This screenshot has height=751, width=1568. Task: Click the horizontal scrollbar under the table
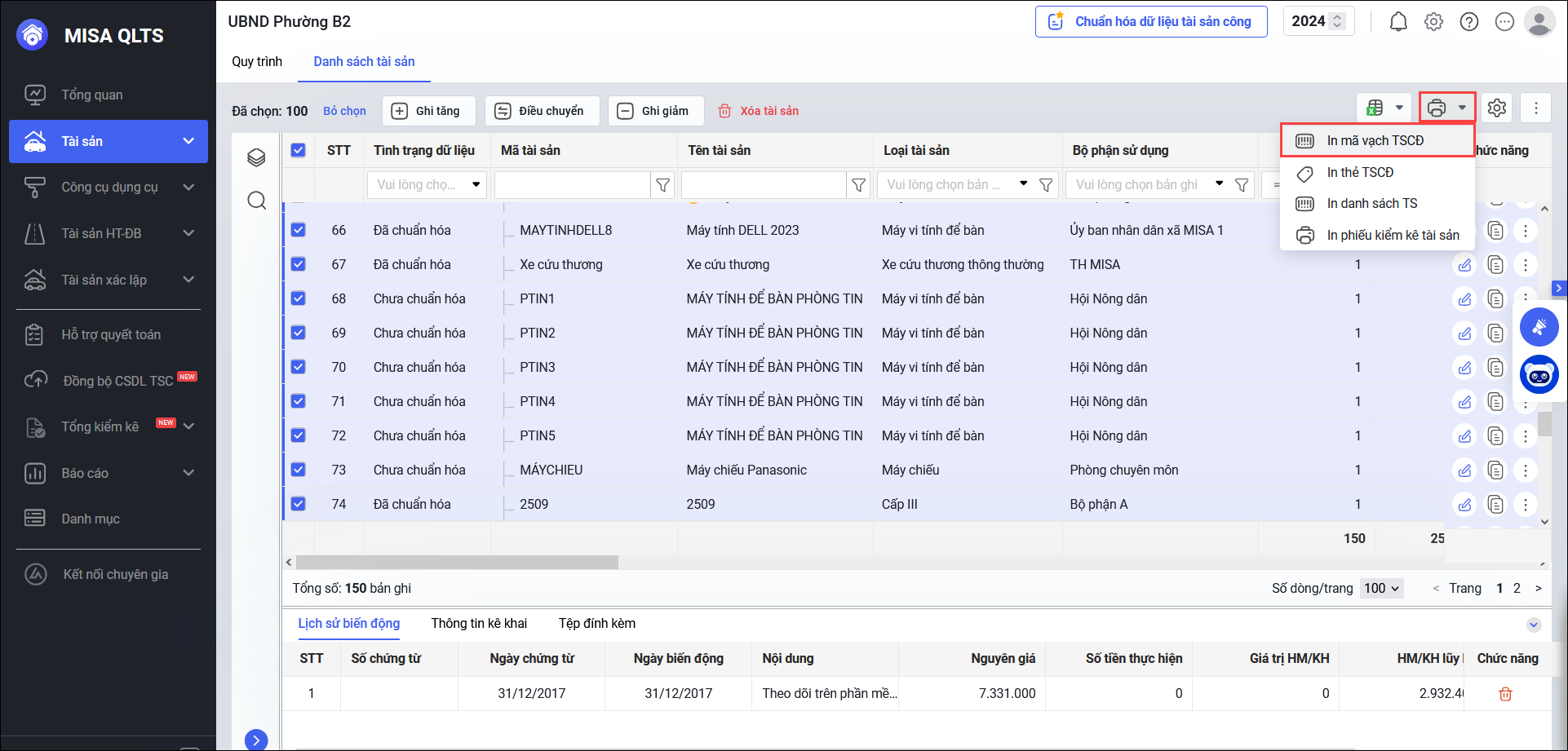pyautogui.click(x=457, y=563)
